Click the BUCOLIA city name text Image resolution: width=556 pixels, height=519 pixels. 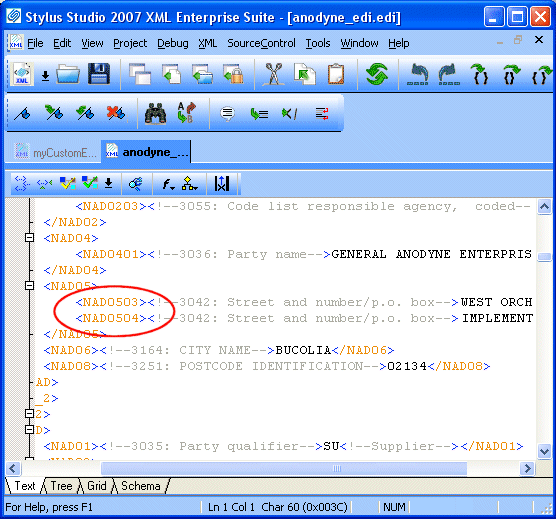303,350
